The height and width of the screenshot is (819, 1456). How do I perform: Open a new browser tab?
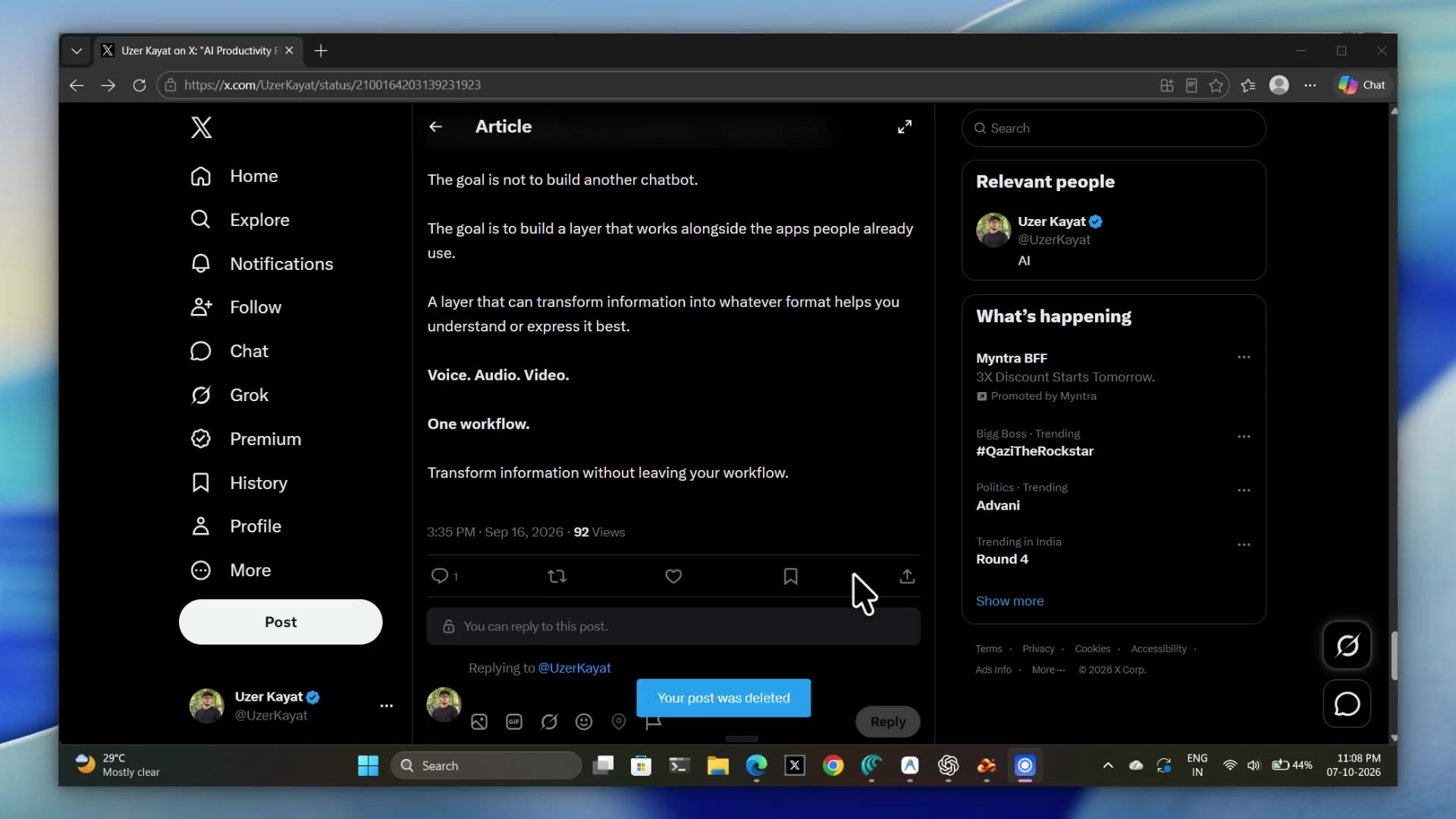coord(321,51)
